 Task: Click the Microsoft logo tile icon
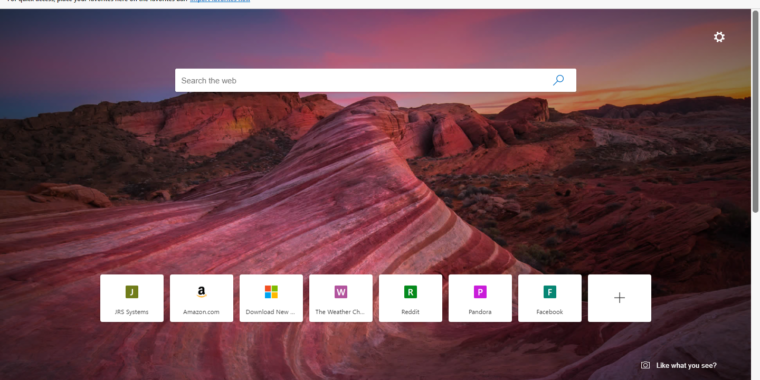(x=271, y=292)
